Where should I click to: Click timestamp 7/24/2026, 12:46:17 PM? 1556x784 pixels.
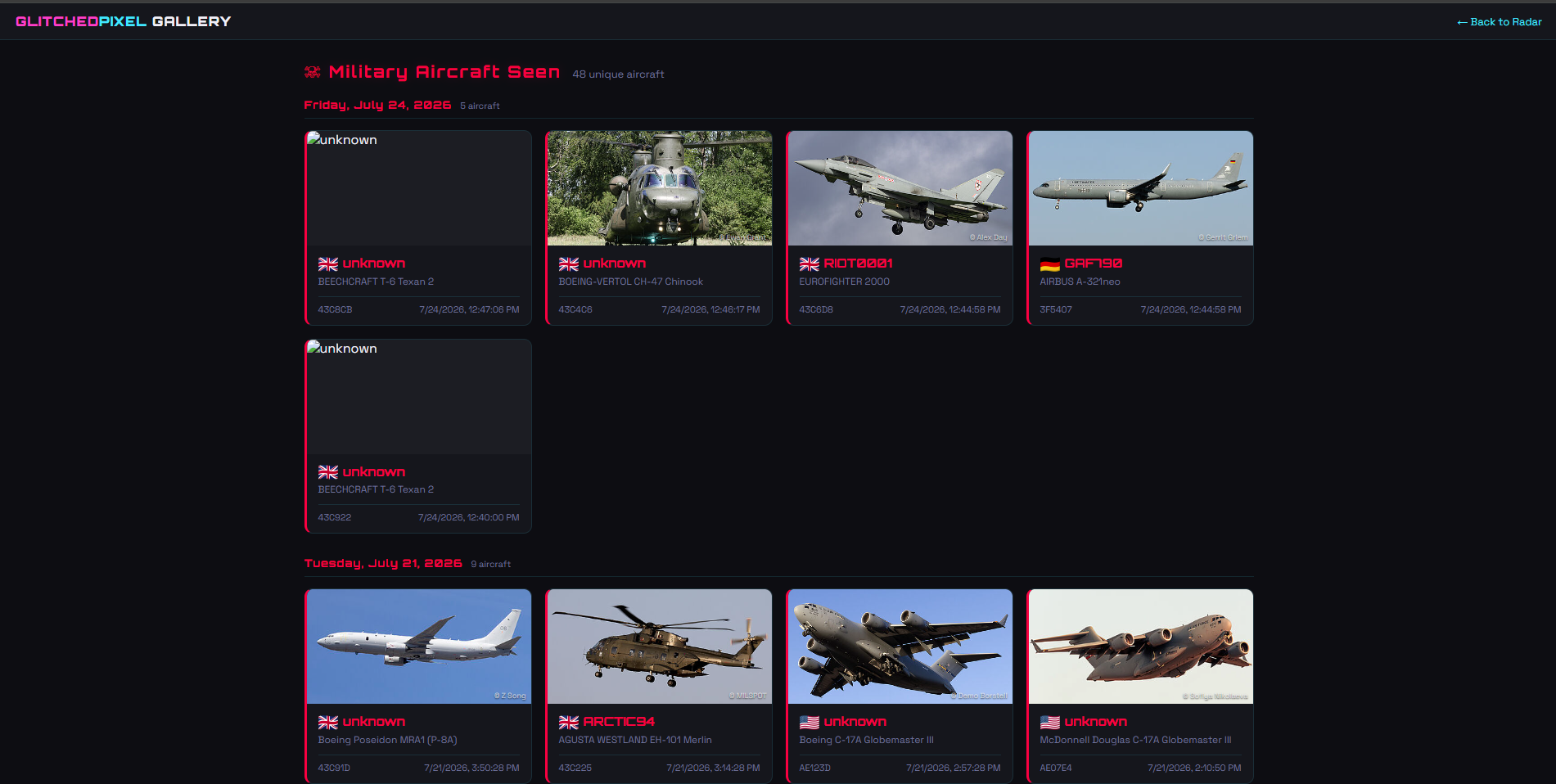tap(710, 310)
